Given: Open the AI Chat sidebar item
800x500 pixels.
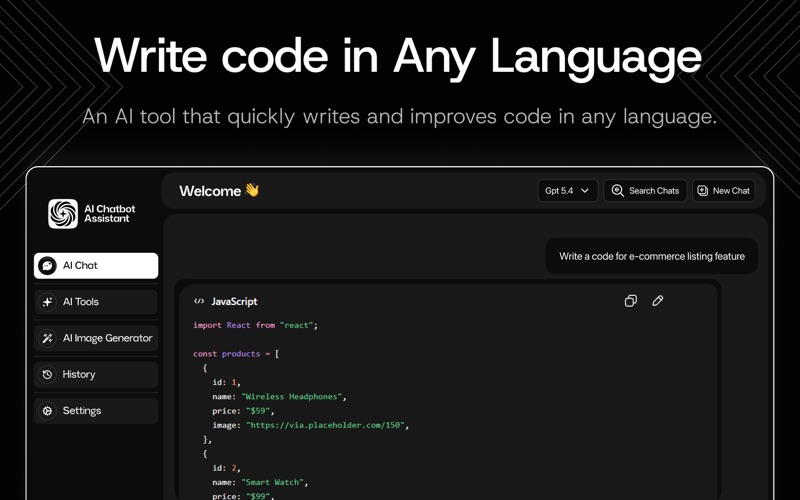Looking at the screenshot, I should point(96,265).
